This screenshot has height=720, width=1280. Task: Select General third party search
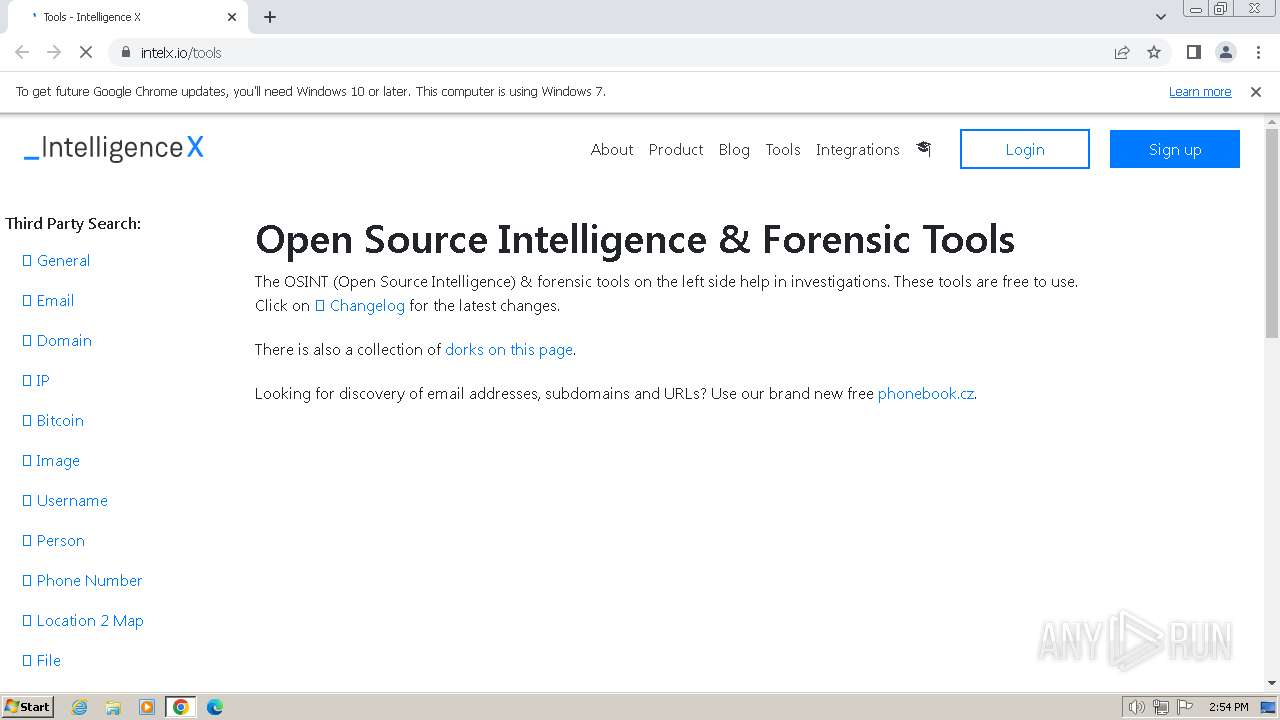(x=56, y=260)
